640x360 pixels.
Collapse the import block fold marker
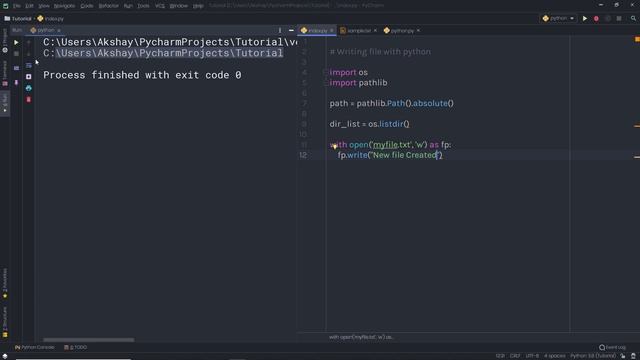pyautogui.click(x=325, y=72)
